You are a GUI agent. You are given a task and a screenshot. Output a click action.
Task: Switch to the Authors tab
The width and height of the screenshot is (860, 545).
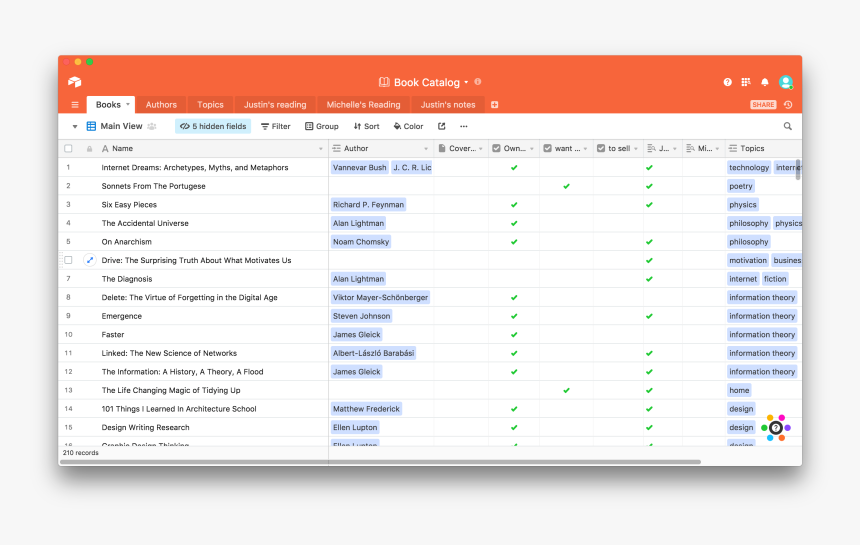161,105
